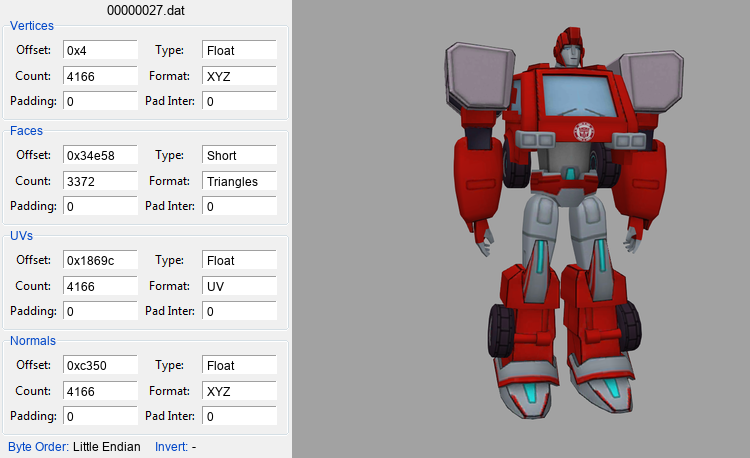750x458 pixels.
Task: Toggle the Little Endian byte order value
Action: pos(107,447)
